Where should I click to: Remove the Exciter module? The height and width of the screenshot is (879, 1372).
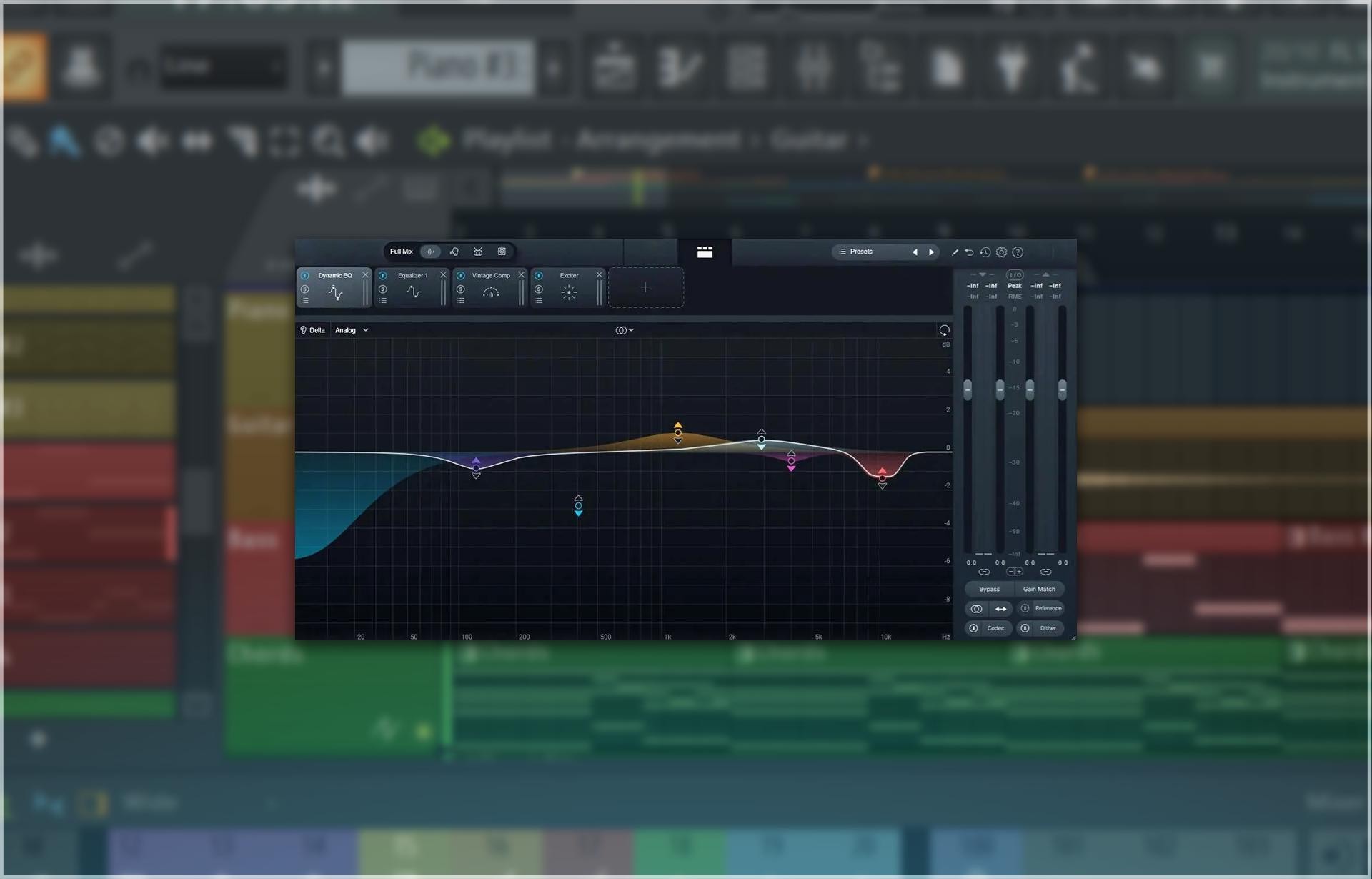tap(599, 275)
